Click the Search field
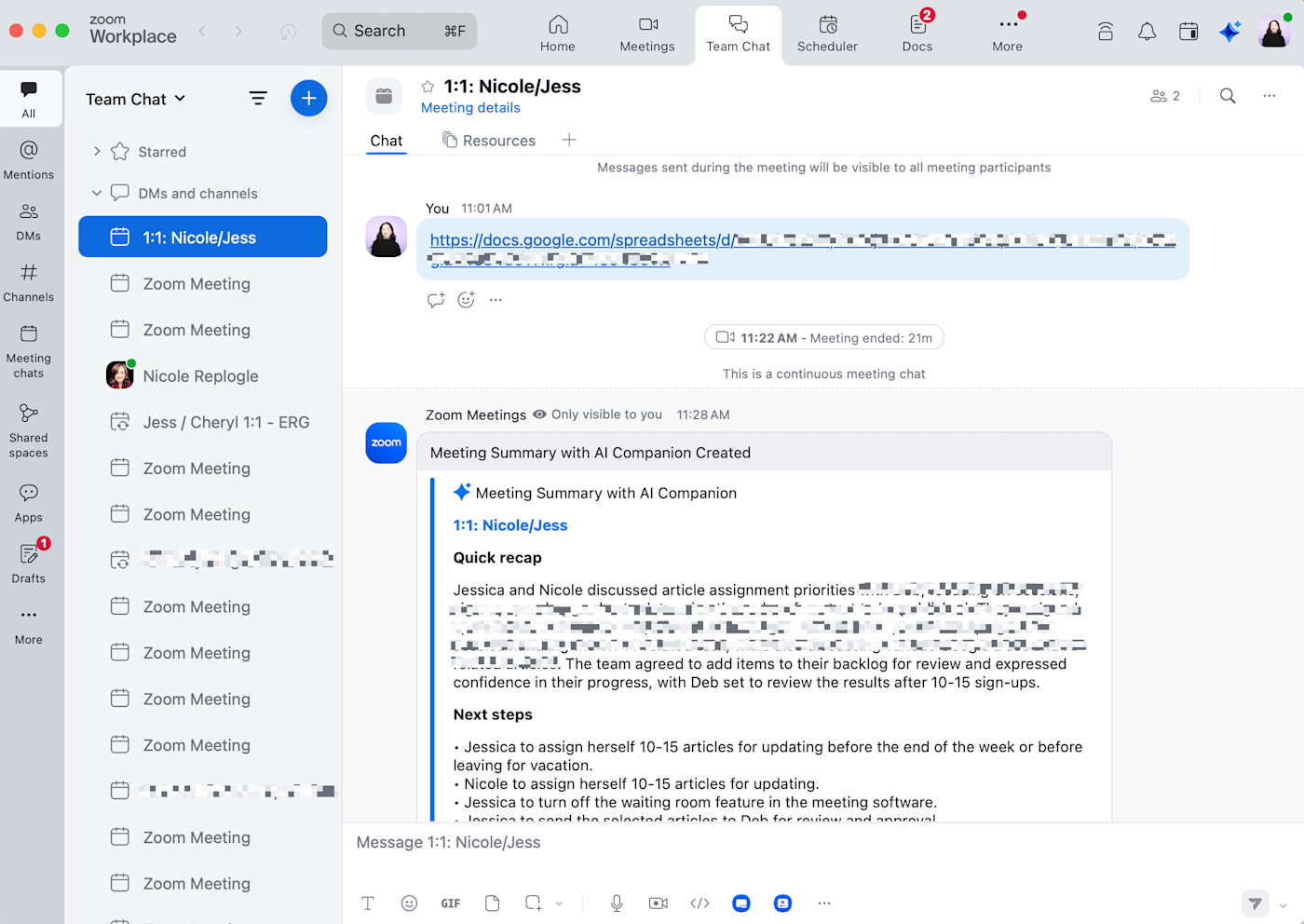The image size is (1304, 924). [400, 31]
